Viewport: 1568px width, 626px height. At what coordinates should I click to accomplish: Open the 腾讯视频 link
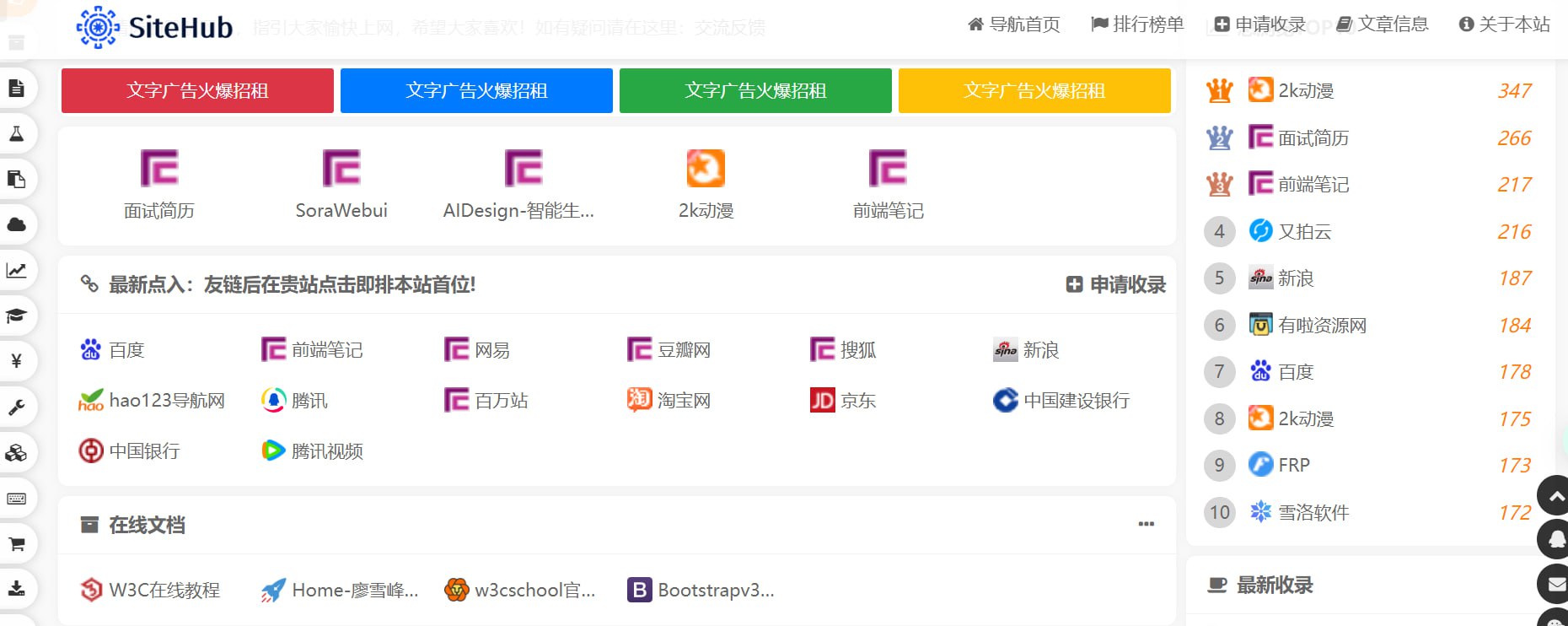click(312, 451)
